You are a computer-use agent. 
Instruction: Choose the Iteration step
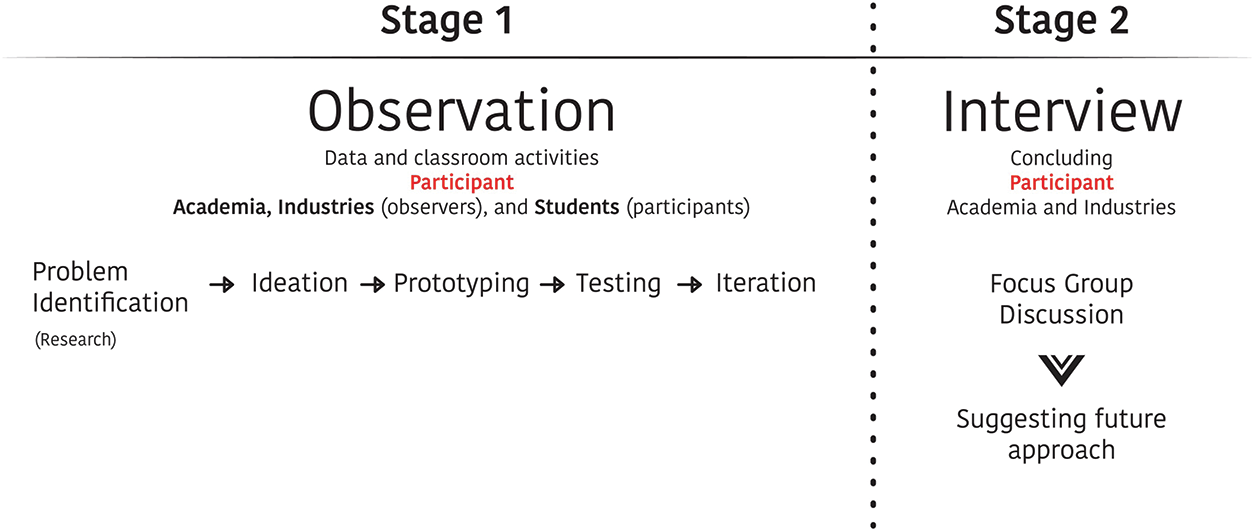(x=765, y=284)
